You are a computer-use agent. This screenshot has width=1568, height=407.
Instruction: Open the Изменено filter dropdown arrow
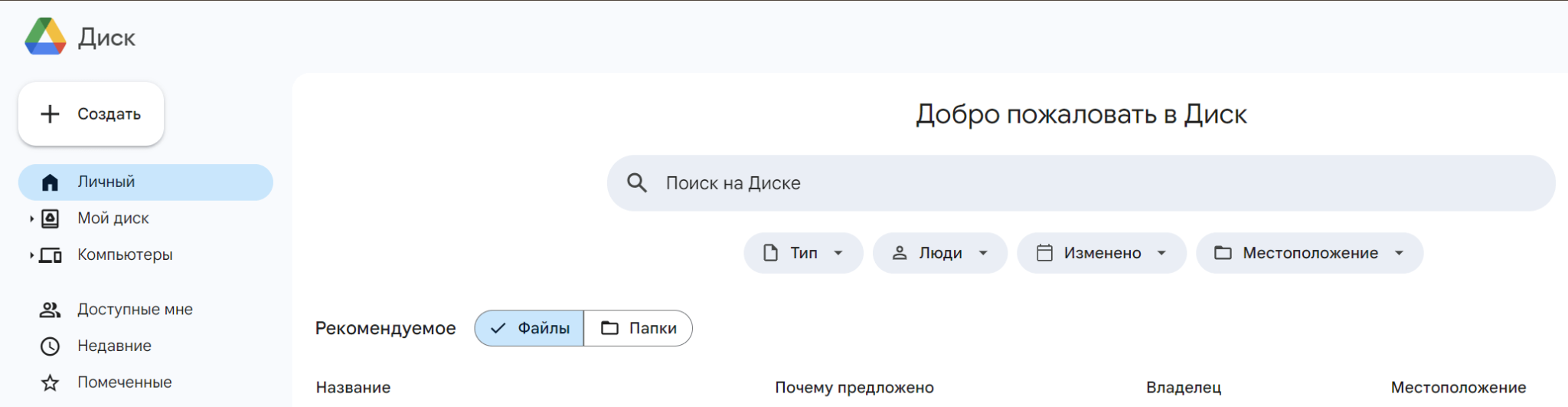(x=1161, y=253)
